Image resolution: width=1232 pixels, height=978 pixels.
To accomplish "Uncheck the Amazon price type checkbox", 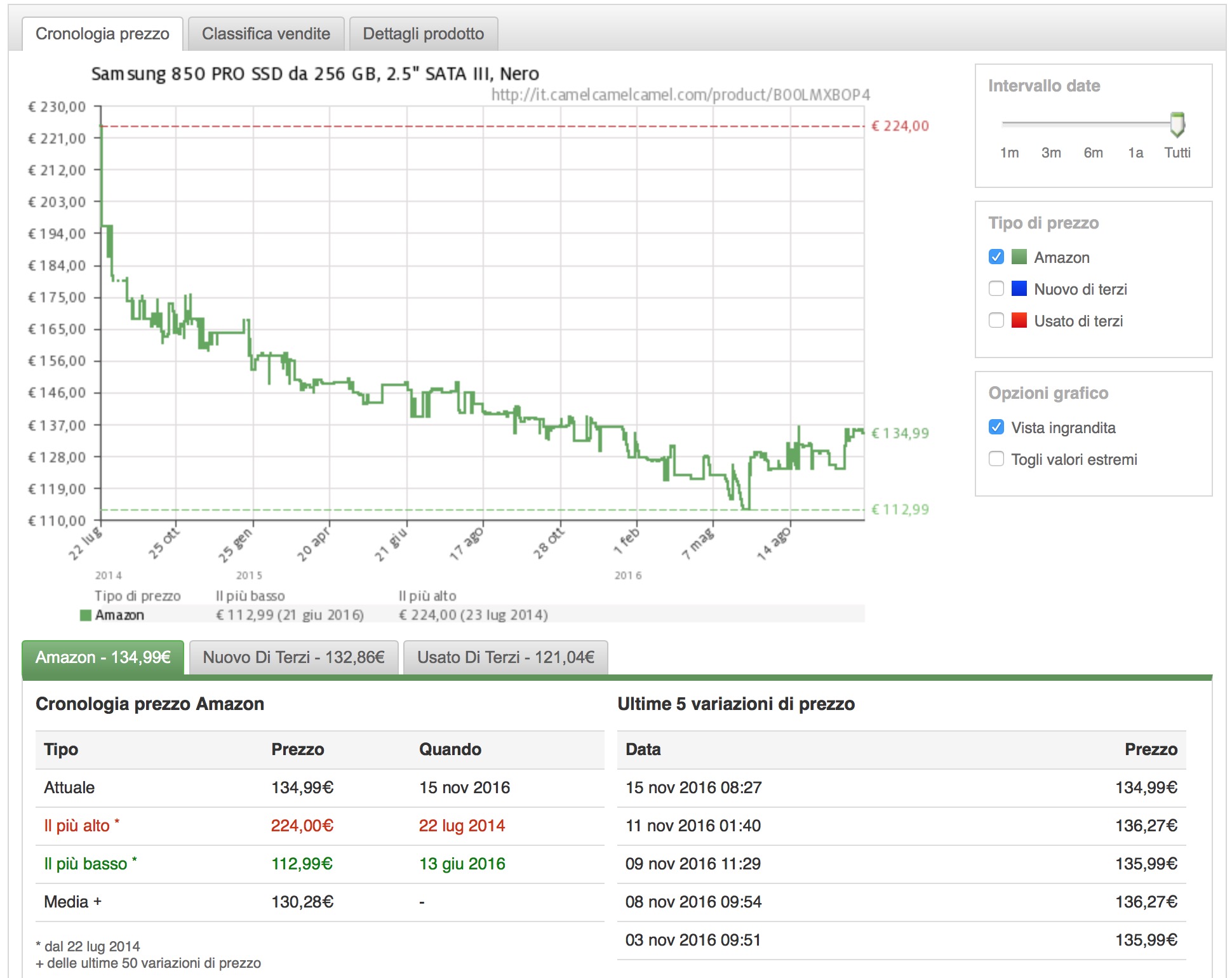I will click(996, 257).
